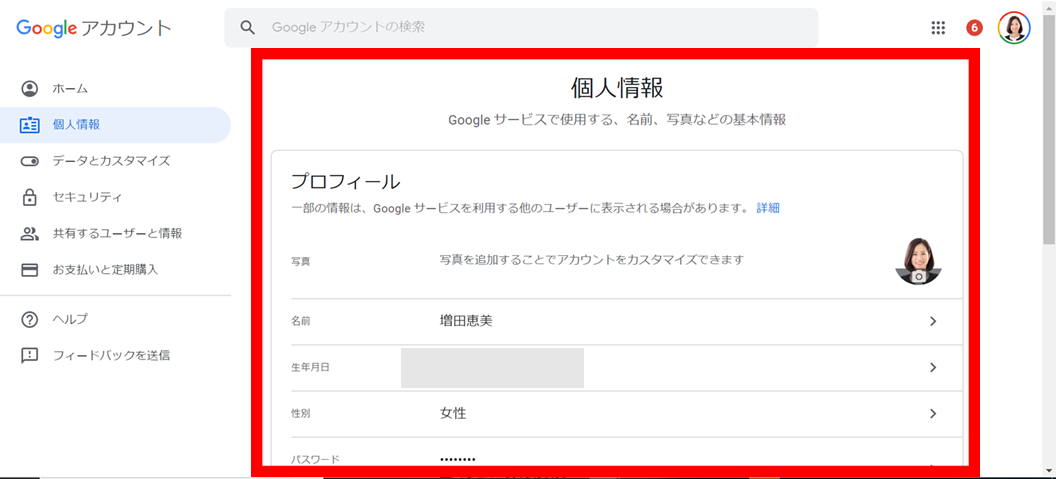The height and width of the screenshot is (479, 1056).
Task: Click the 生年月日 label
Action: coord(310,368)
